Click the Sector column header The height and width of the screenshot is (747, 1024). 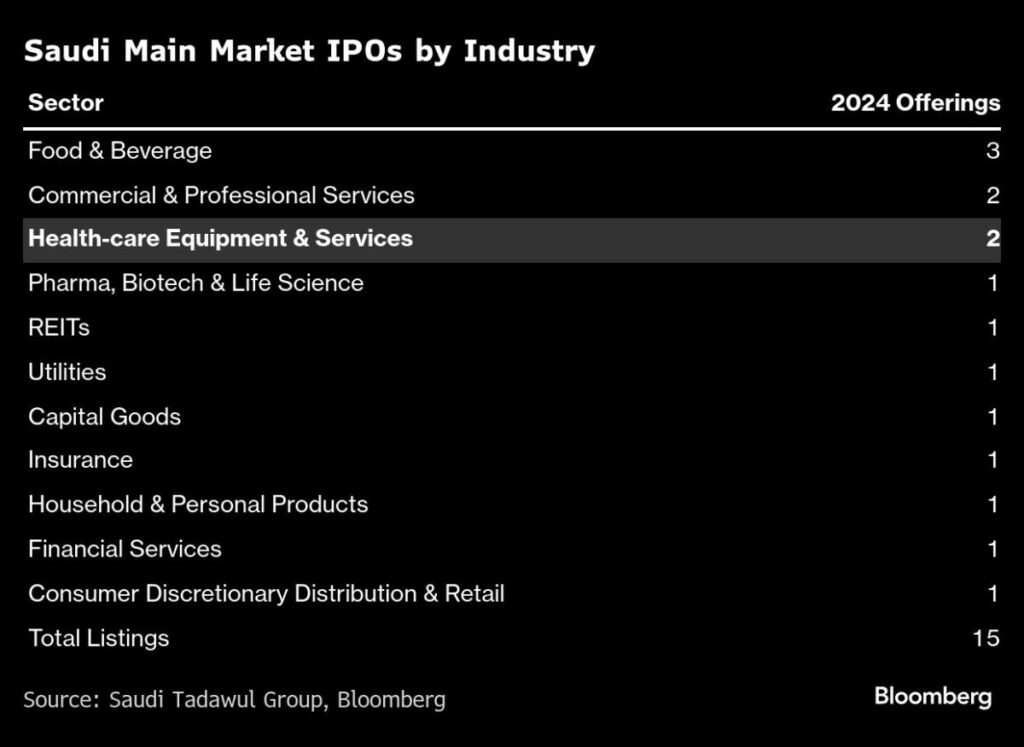click(x=66, y=103)
